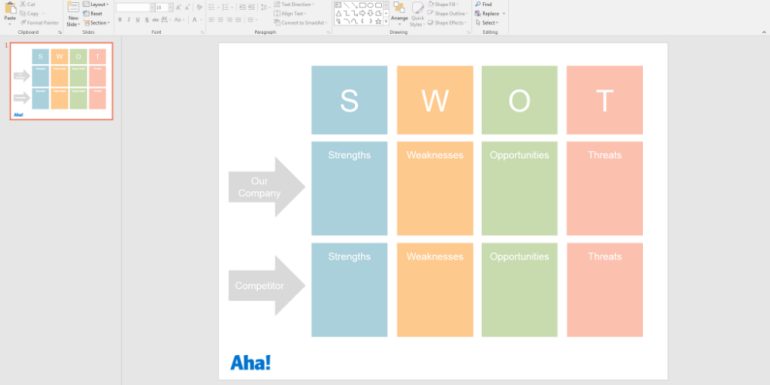The width and height of the screenshot is (770, 385).
Task: Select the Left Brace shape in gallery
Action: [362, 21]
